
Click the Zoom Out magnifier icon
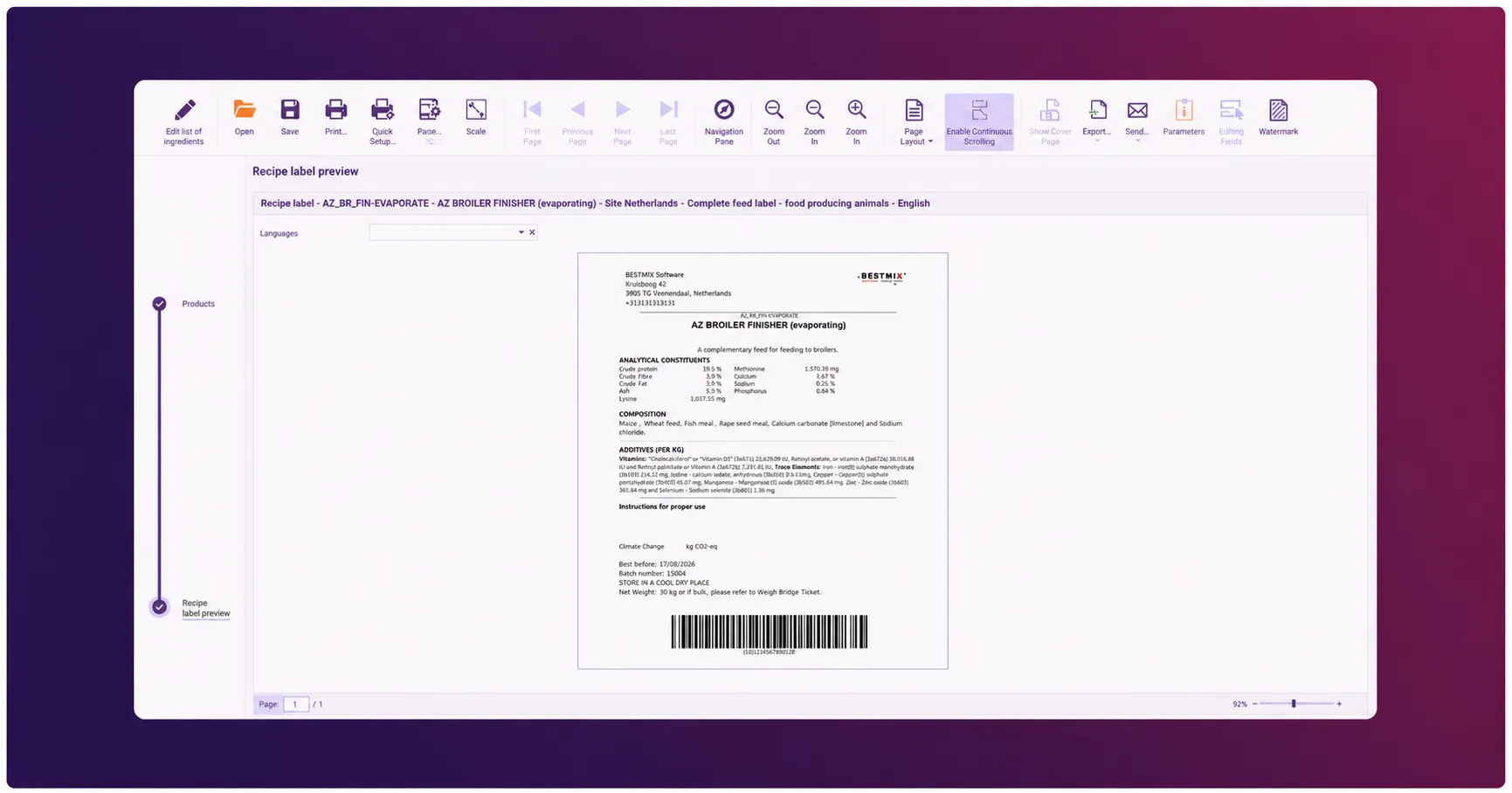[x=774, y=109]
